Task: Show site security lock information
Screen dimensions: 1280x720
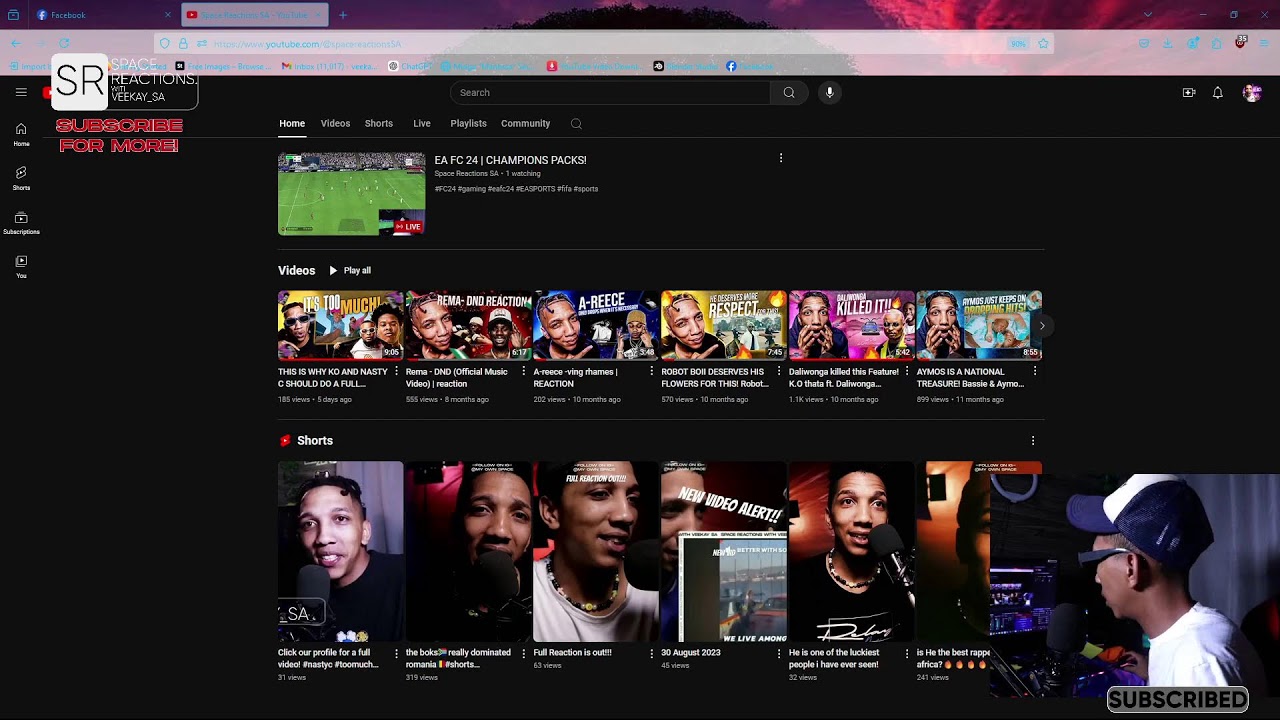Action: click(x=183, y=44)
